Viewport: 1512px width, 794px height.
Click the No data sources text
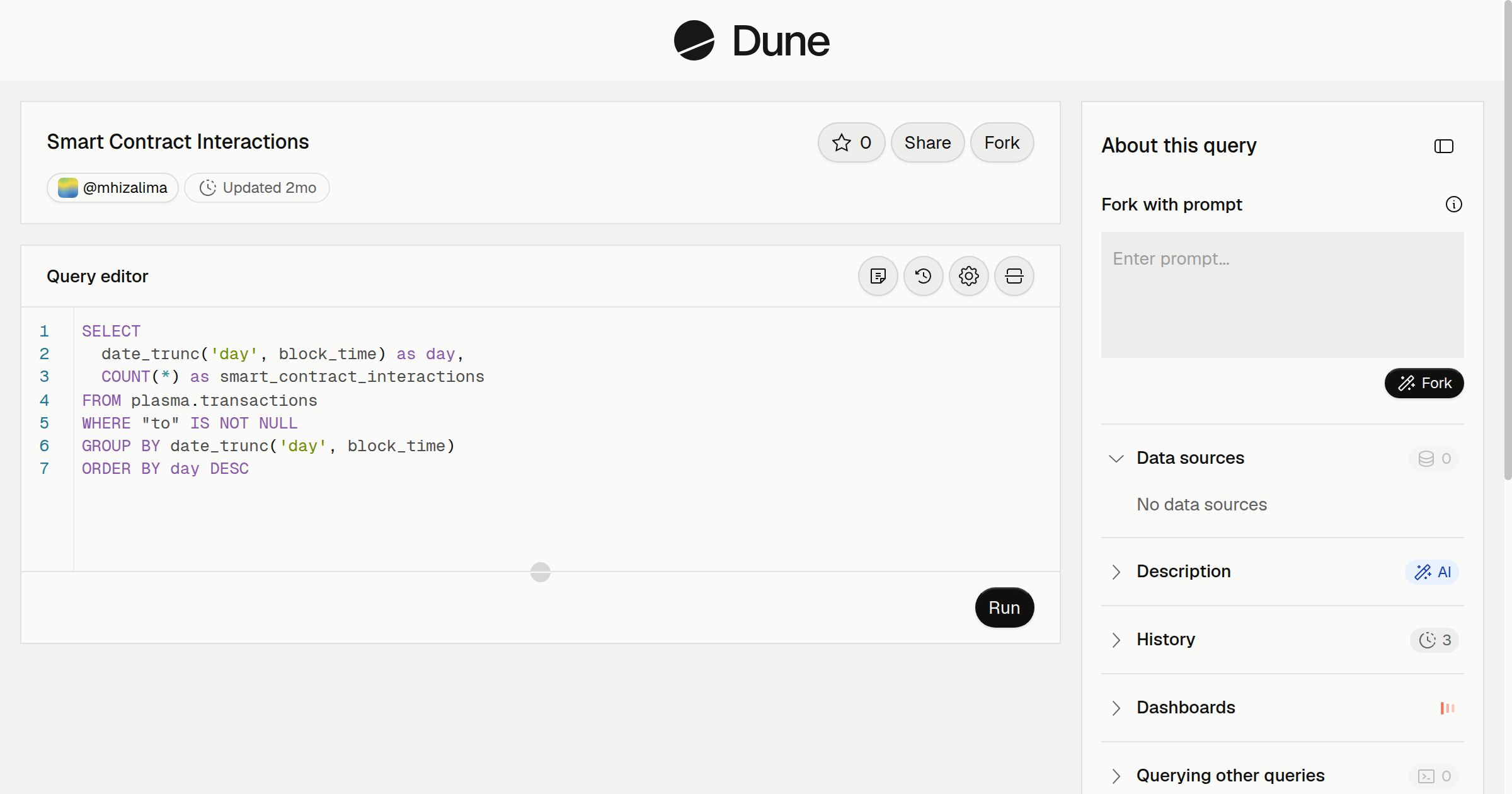pyautogui.click(x=1201, y=505)
